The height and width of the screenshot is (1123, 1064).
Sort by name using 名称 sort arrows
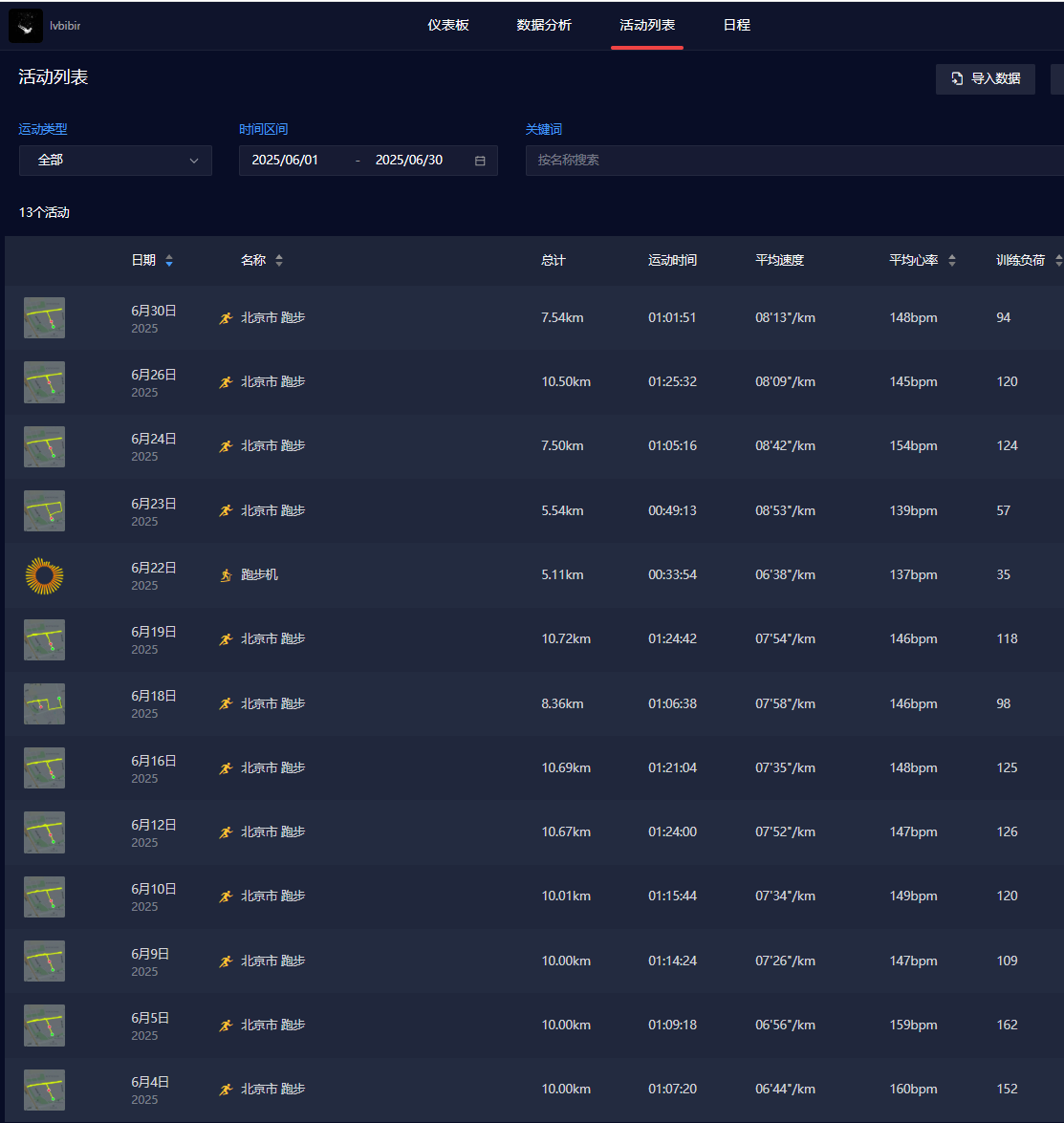279,260
